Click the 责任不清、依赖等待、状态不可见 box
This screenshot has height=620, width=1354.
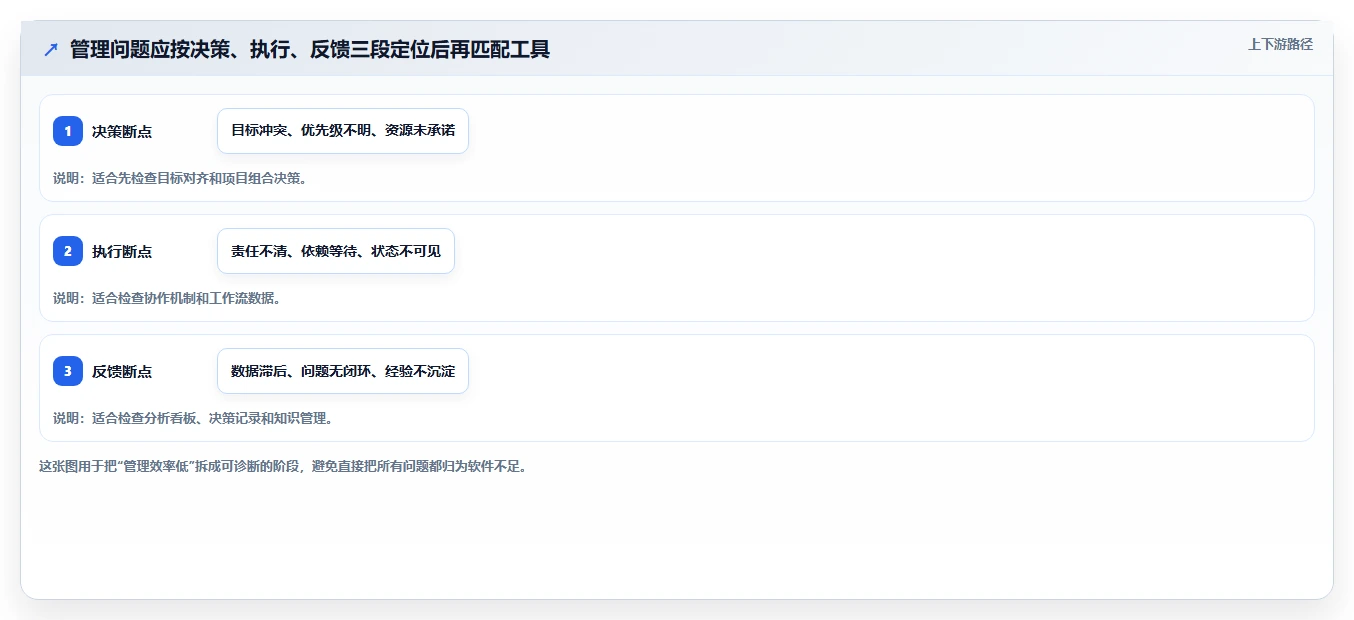pyautogui.click(x=336, y=251)
